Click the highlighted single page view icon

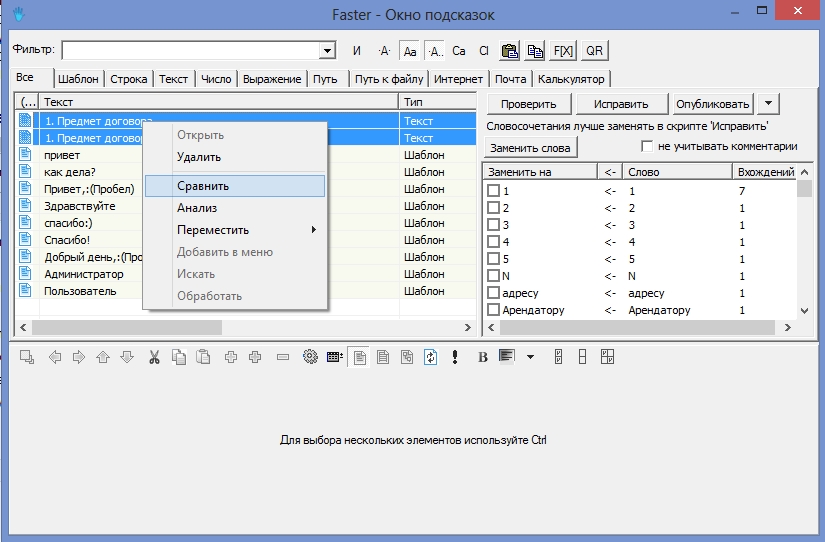(x=360, y=358)
